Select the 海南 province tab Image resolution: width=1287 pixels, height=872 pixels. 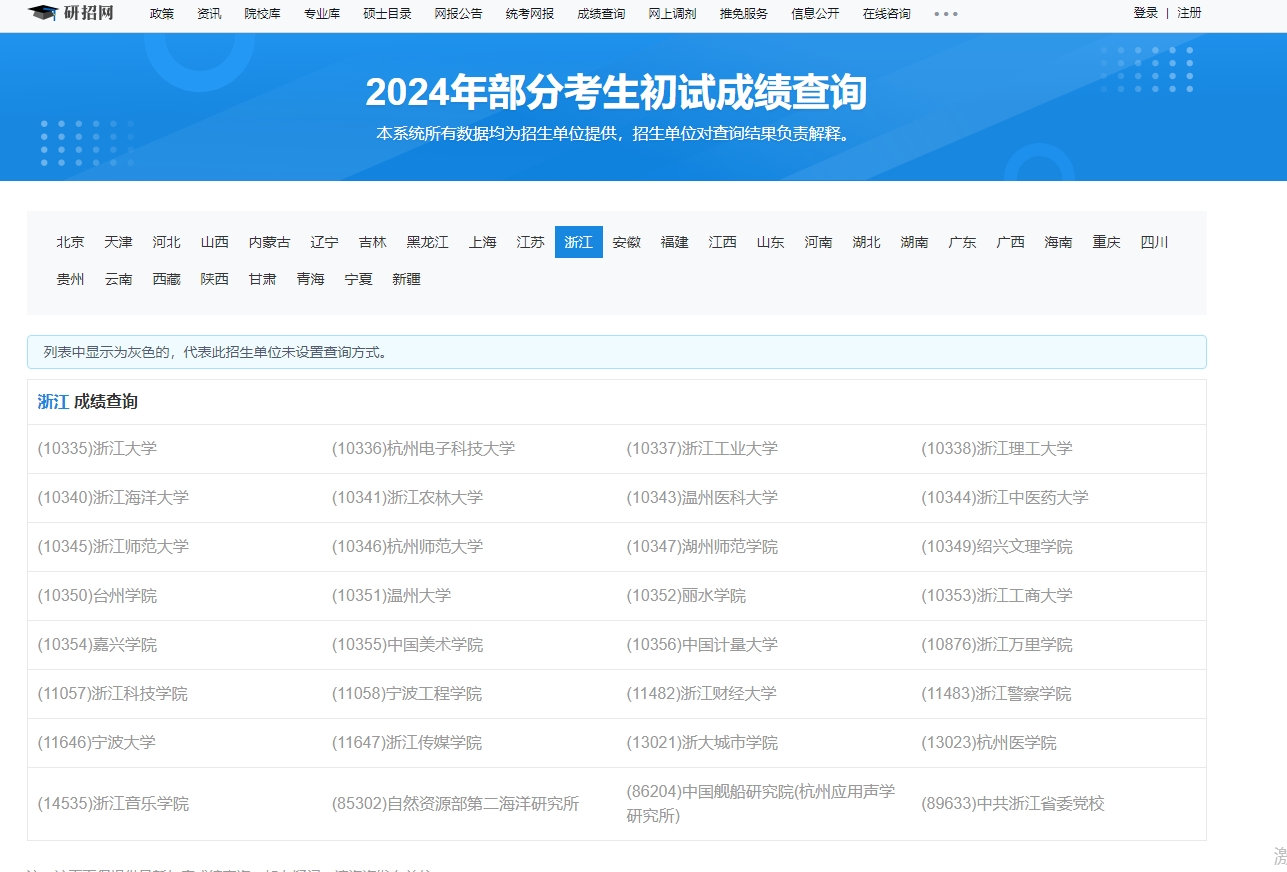[1059, 242]
